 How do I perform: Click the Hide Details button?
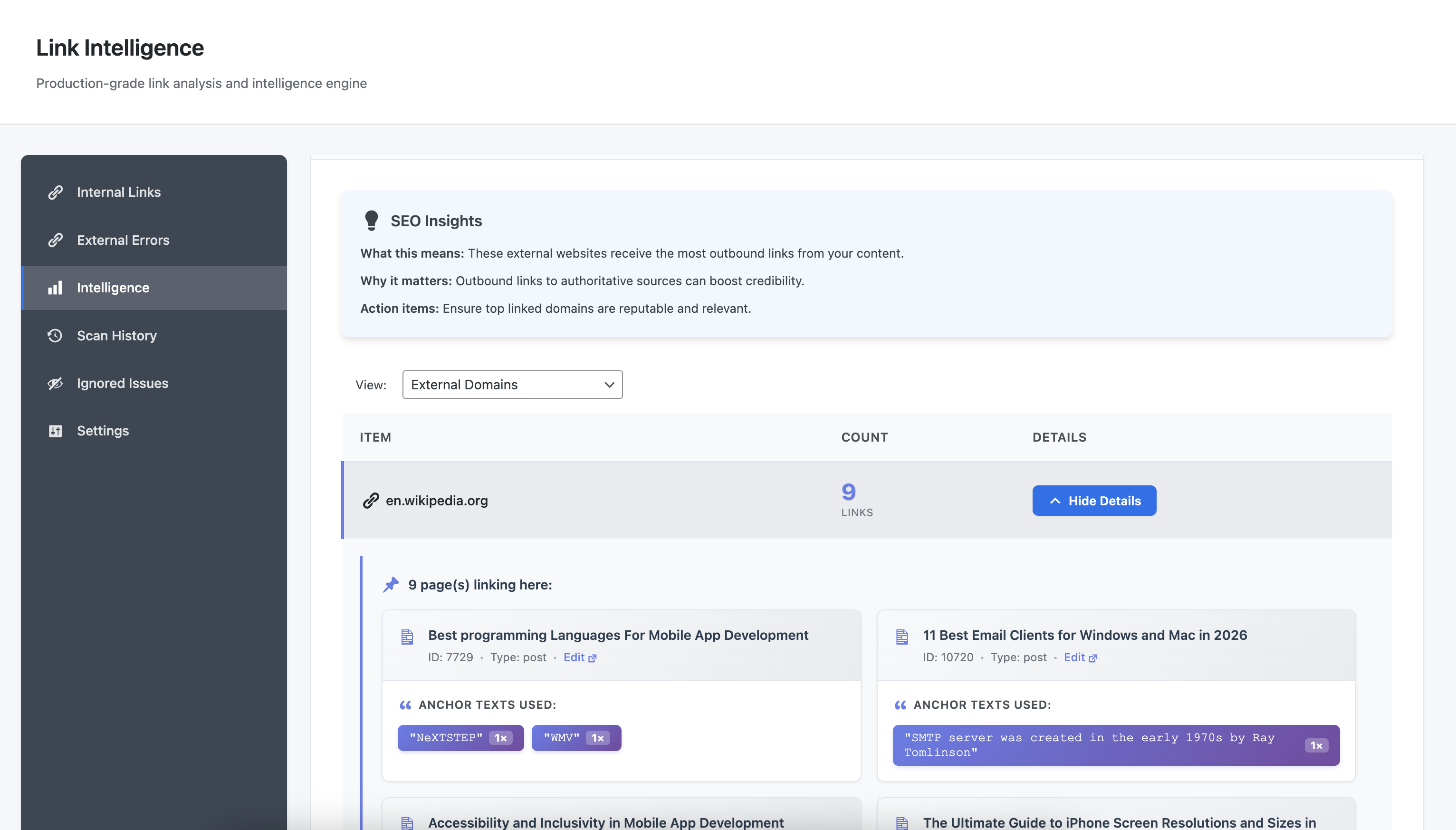click(1094, 501)
